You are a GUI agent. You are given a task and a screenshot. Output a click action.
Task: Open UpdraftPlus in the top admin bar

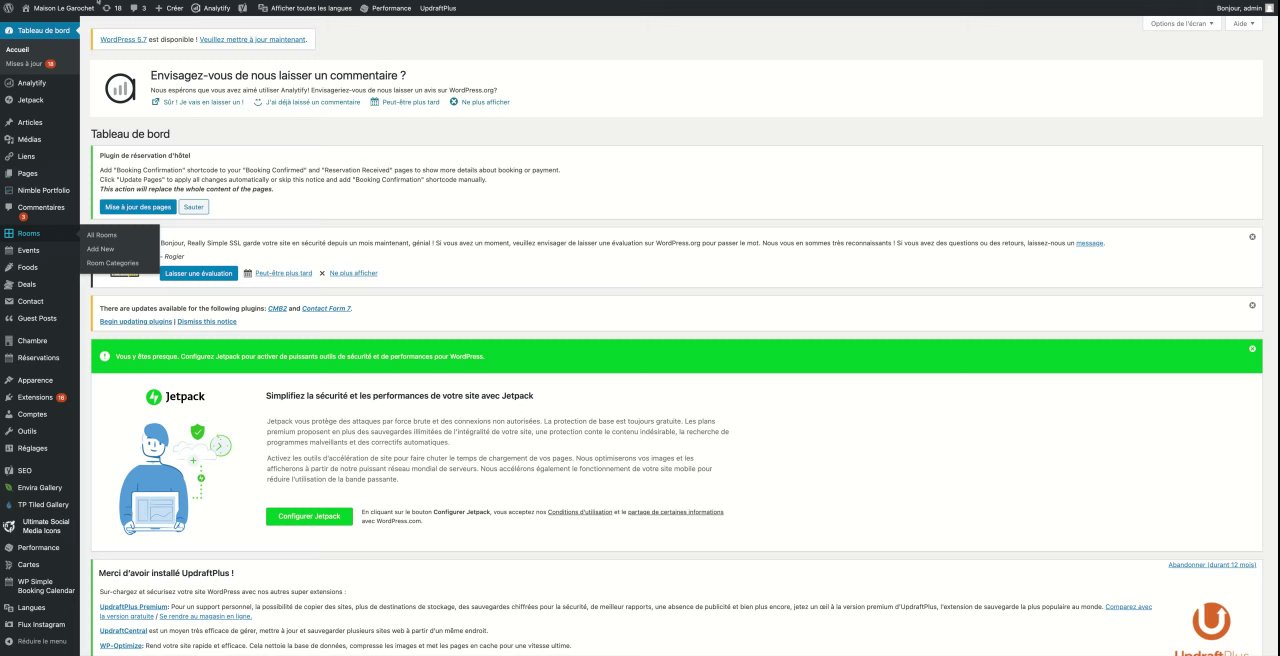[x=438, y=7]
